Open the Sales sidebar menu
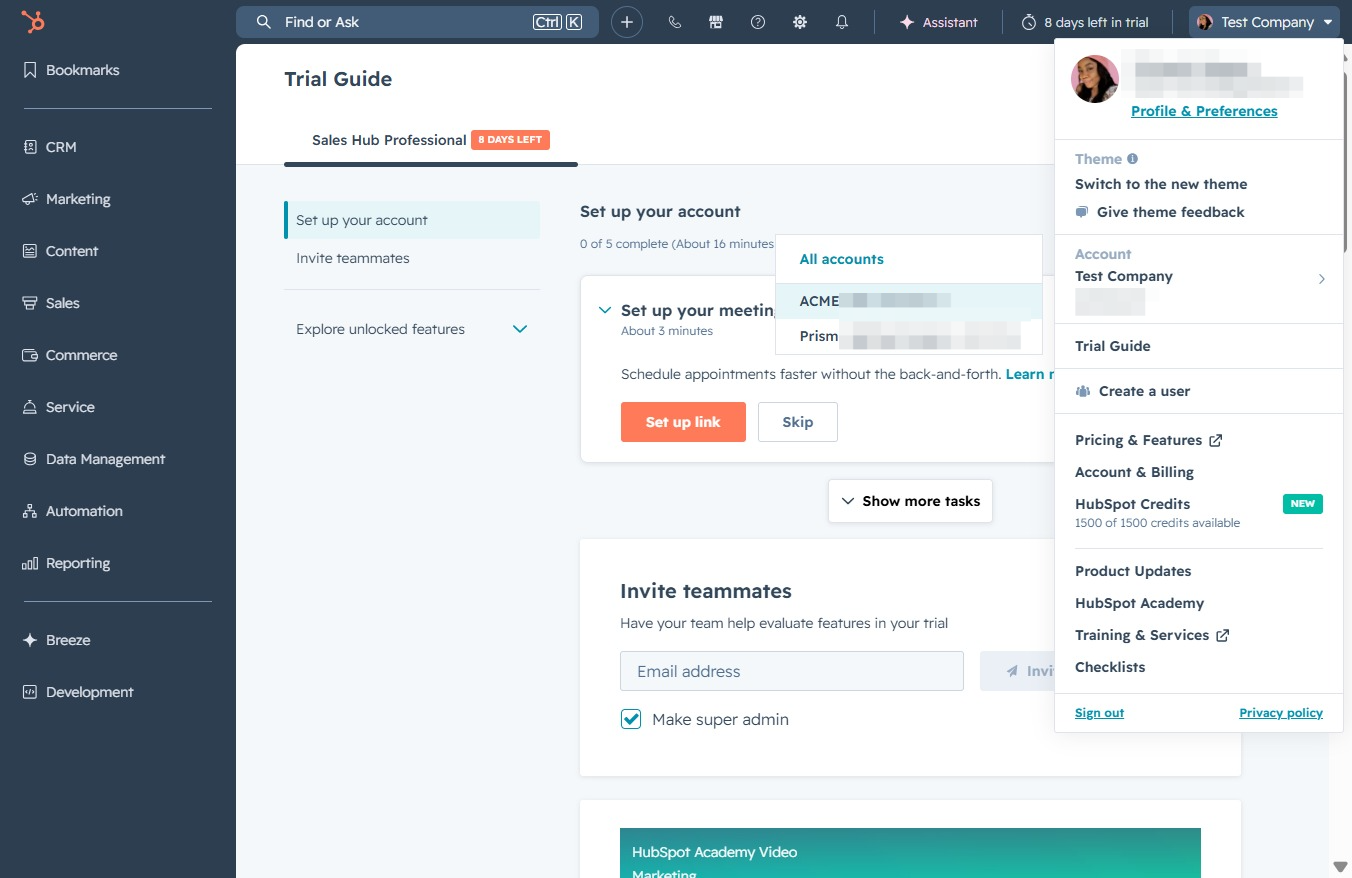Screen dimensions: 1352x878 [x=51, y=303]
